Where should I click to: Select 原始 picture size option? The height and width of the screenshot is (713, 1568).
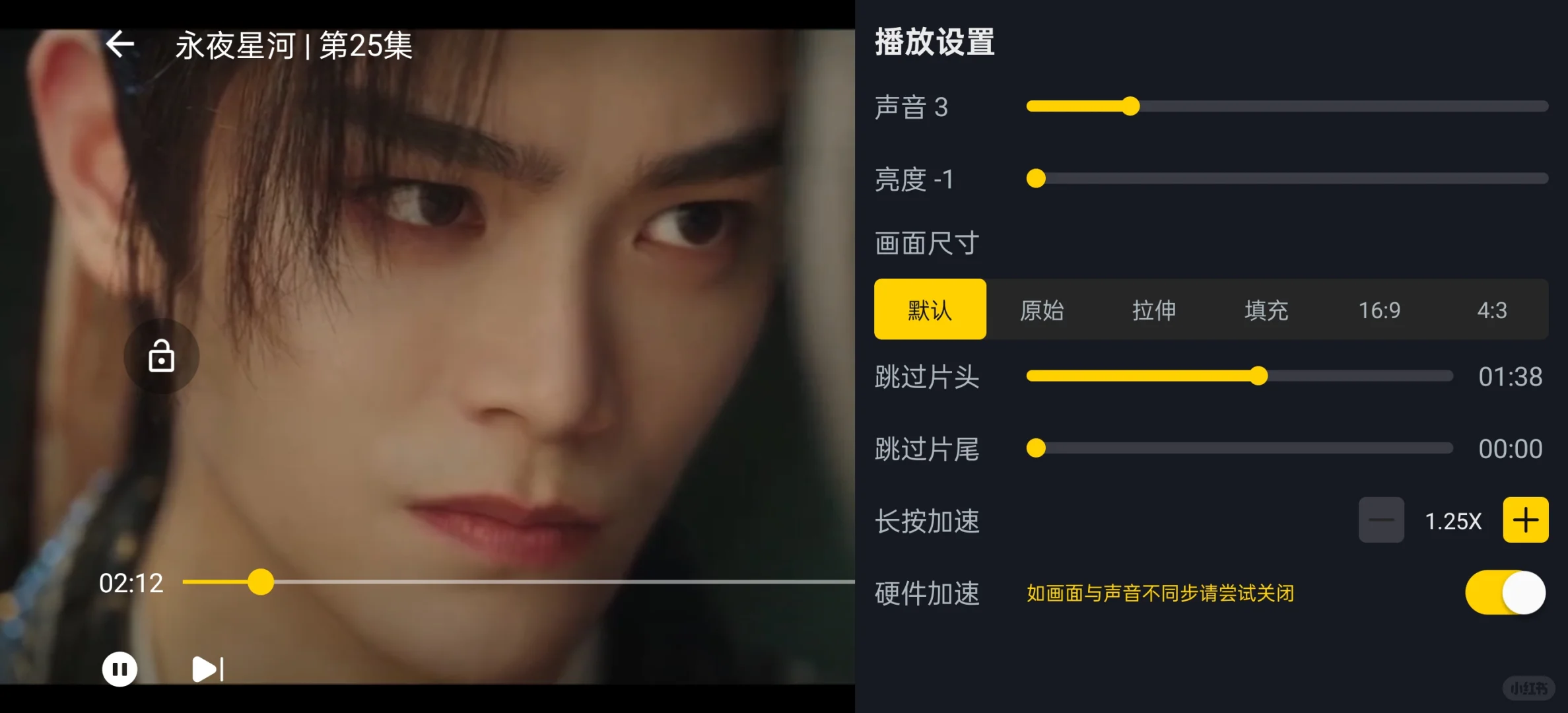pyautogui.click(x=1042, y=310)
